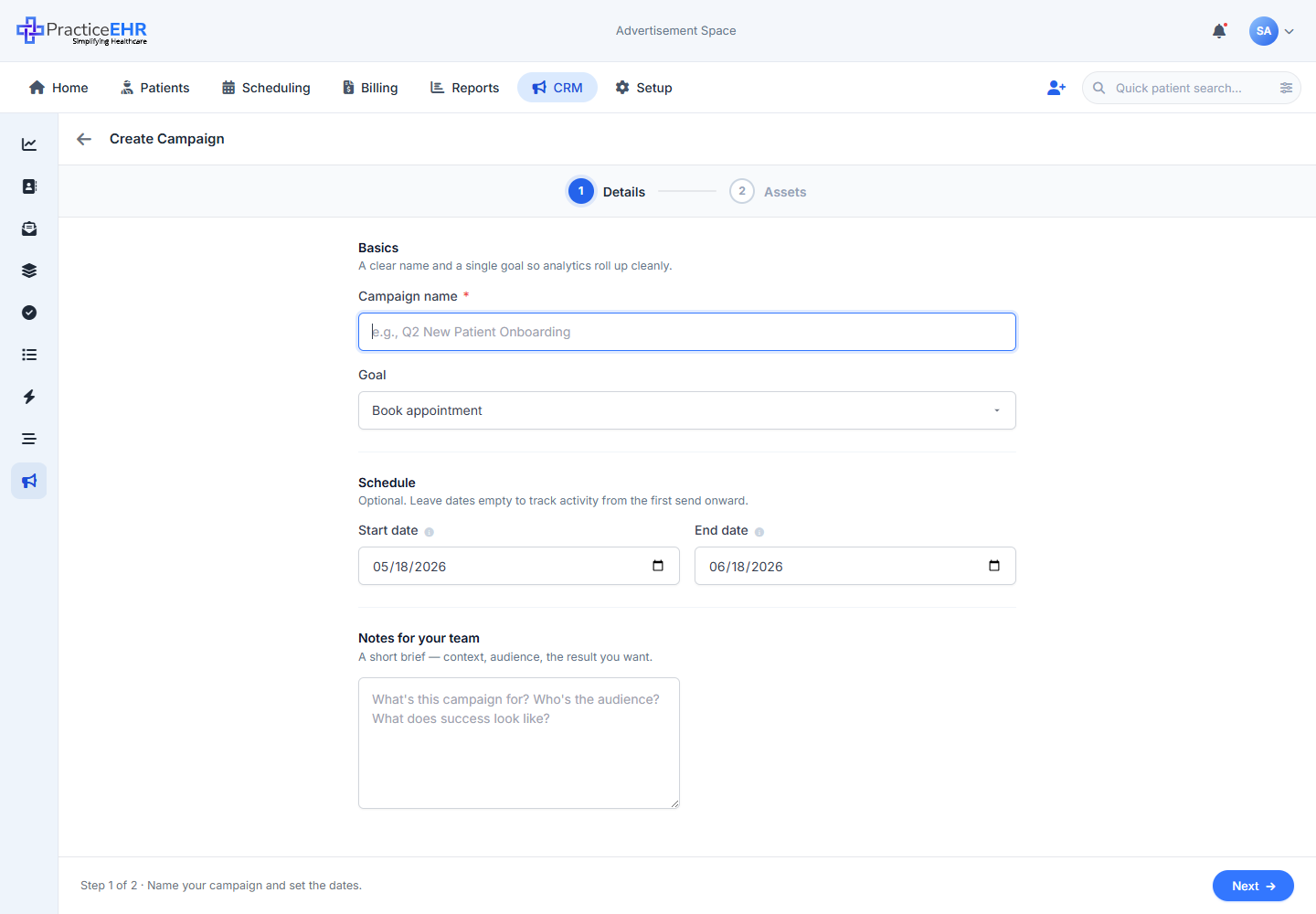Open the Billing menu
Screen dimensions: 1316x914
tap(370, 88)
